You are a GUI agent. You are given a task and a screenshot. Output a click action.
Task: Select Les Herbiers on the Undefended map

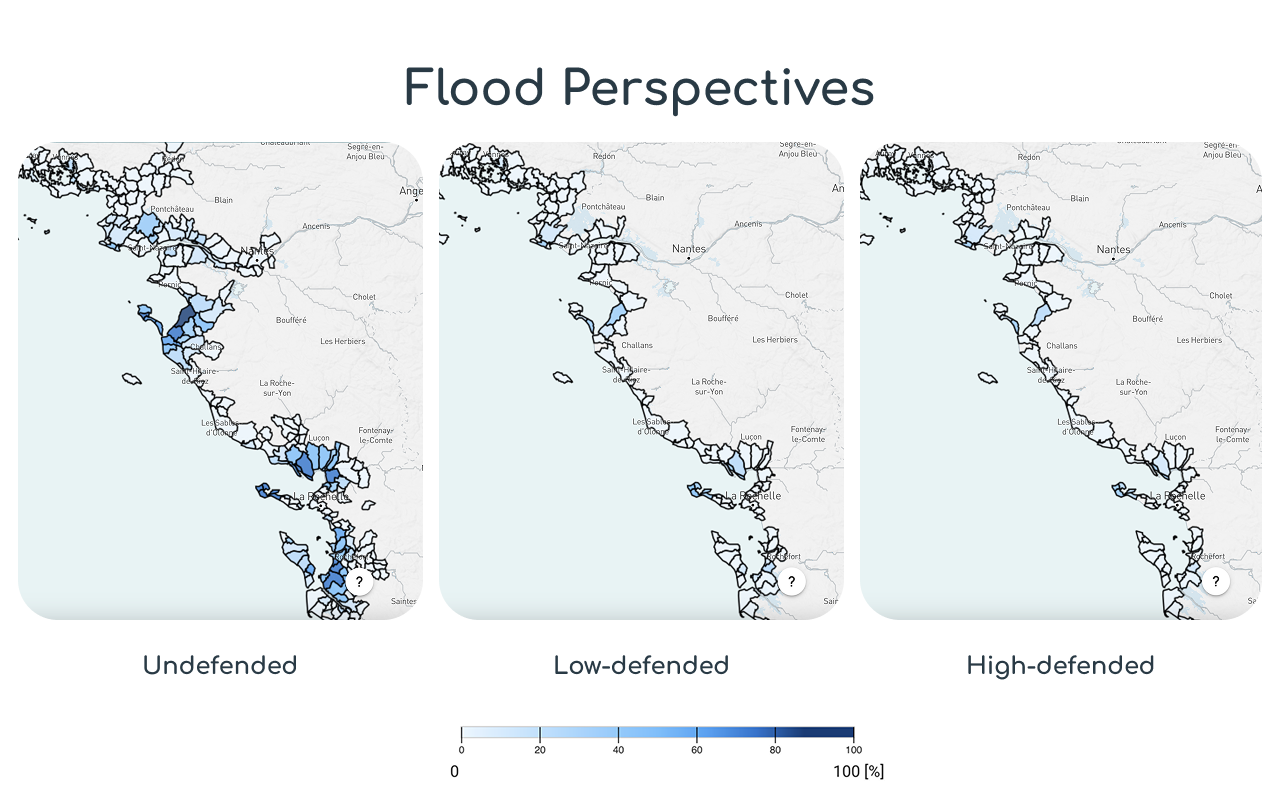342,341
